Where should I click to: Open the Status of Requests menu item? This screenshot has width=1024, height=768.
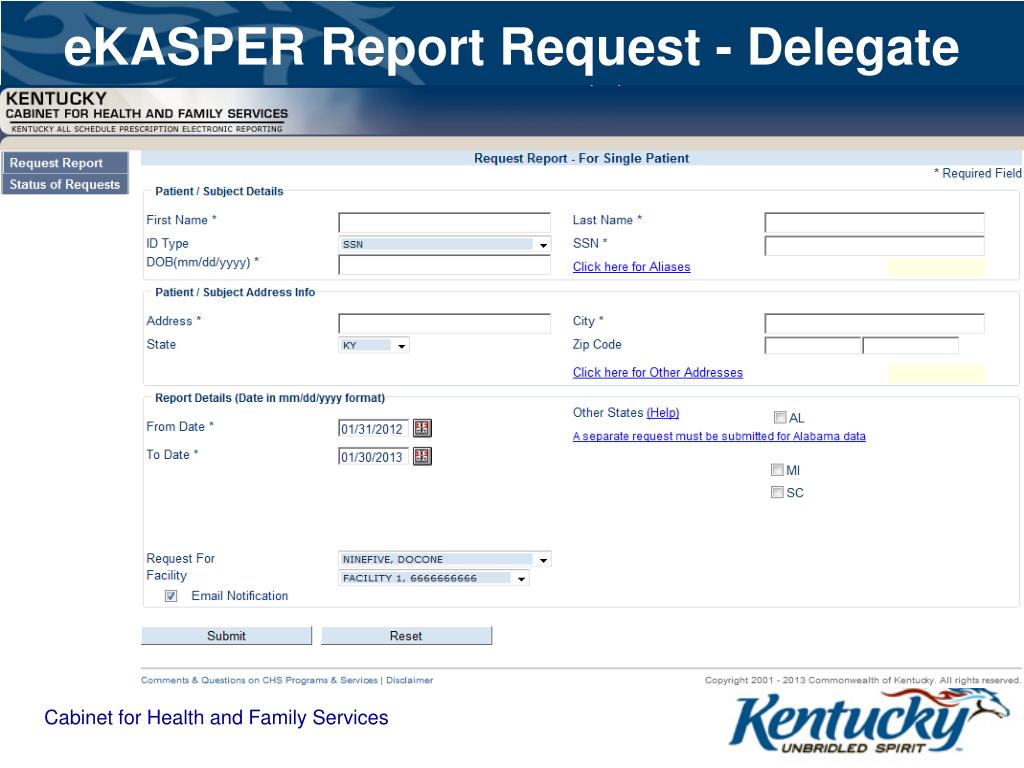point(65,184)
